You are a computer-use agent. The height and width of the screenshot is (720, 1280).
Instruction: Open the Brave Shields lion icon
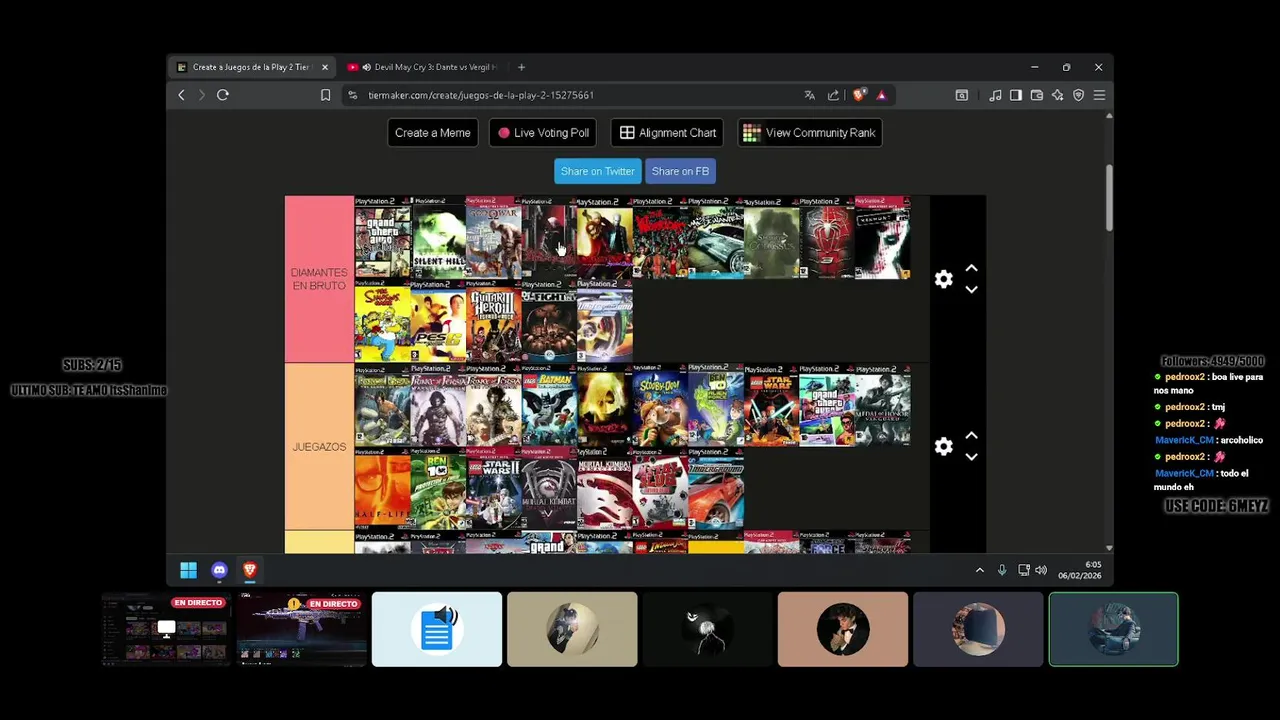tap(859, 95)
